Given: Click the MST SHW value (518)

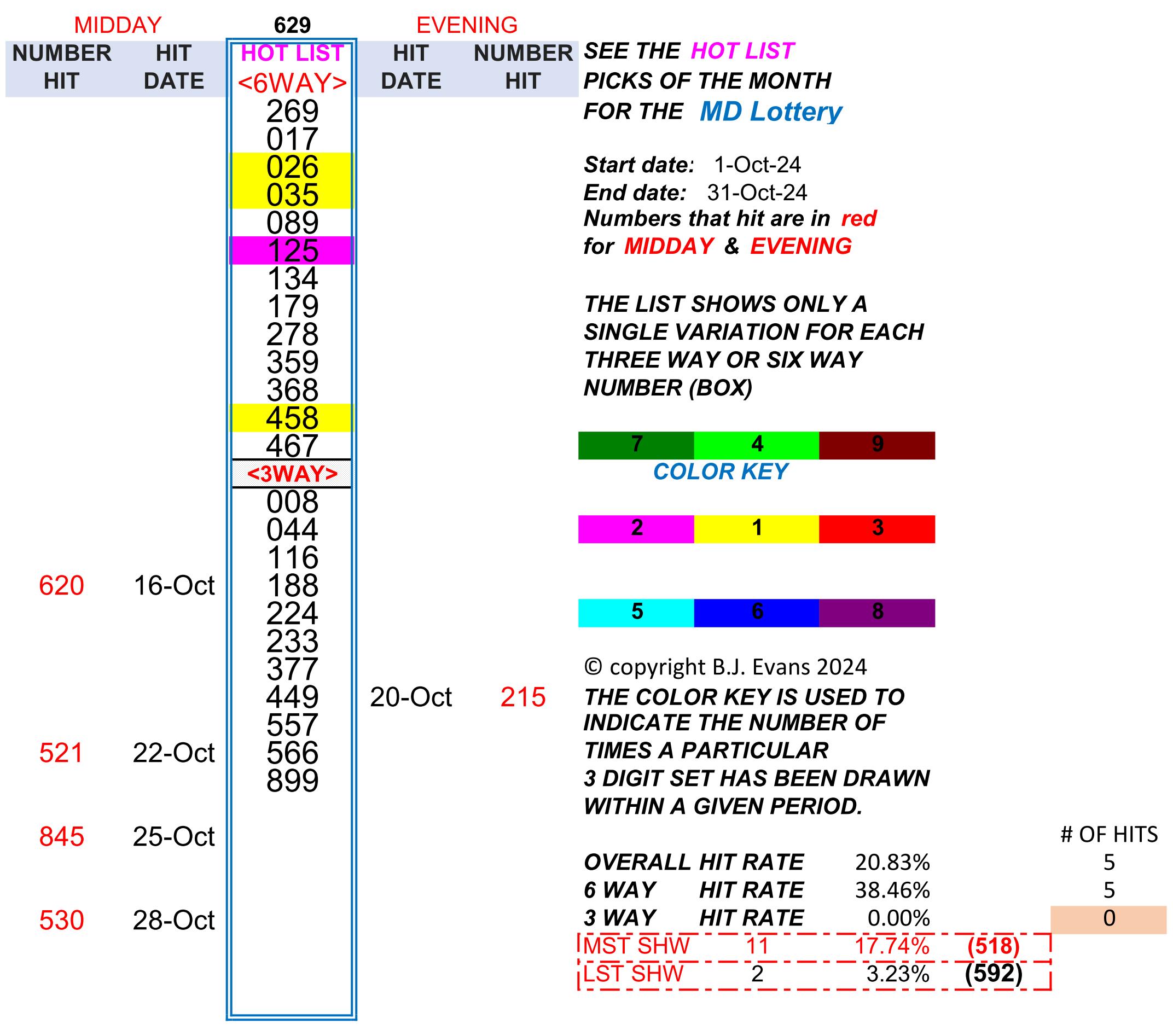Looking at the screenshot, I should (x=994, y=946).
